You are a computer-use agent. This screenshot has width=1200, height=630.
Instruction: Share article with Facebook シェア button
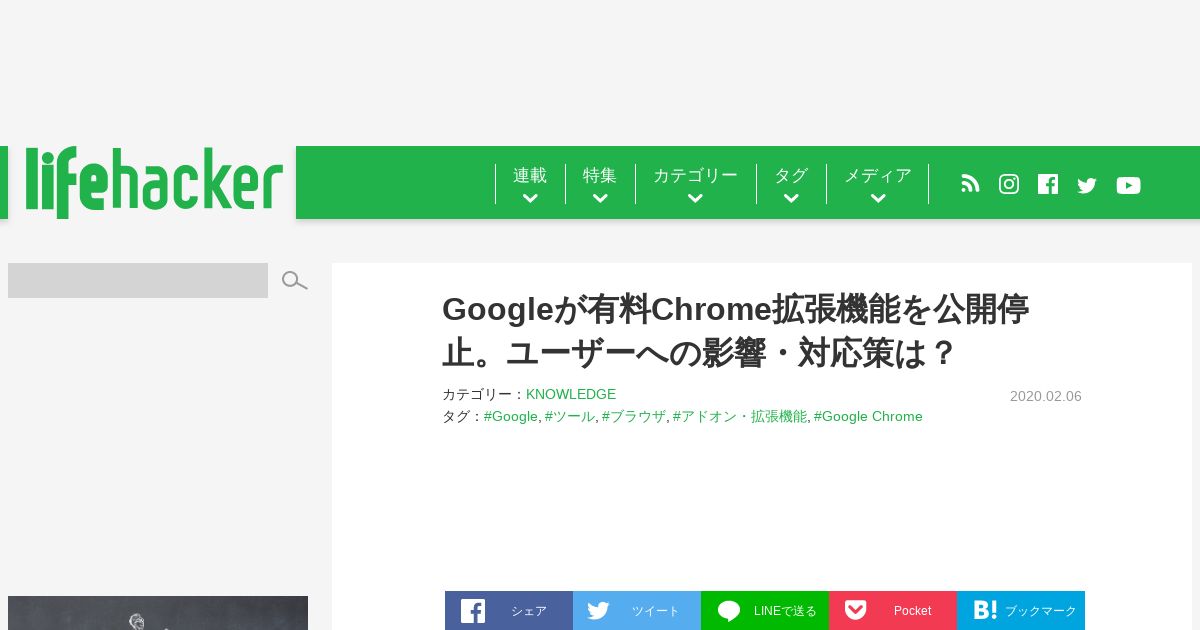click(509, 610)
